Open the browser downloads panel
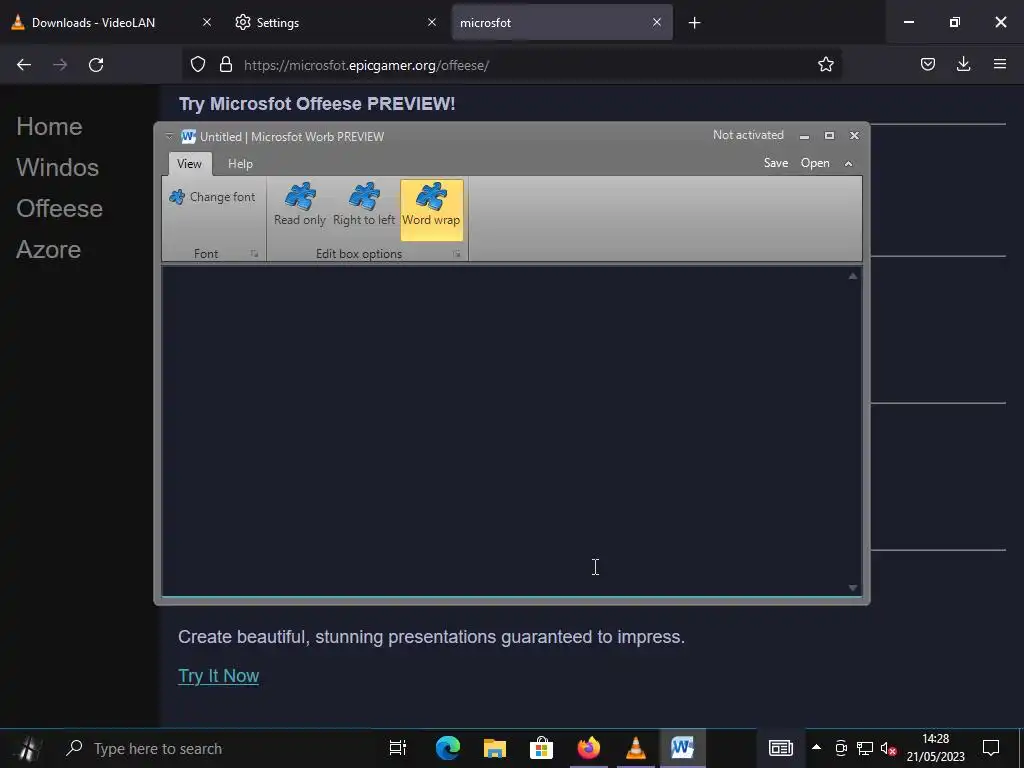The image size is (1024, 768). coord(963,64)
